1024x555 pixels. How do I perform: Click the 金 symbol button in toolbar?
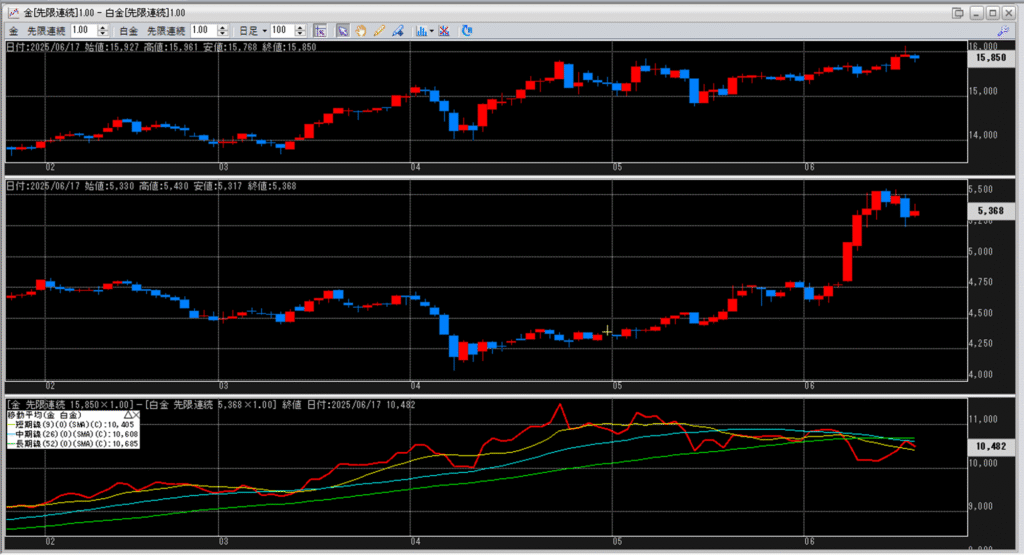coord(14,31)
